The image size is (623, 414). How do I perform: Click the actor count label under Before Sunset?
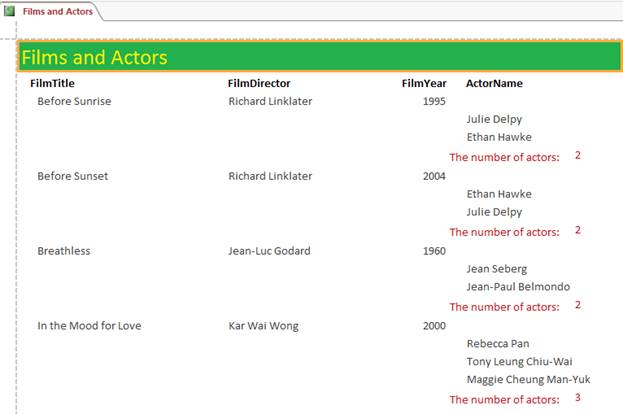click(x=504, y=232)
